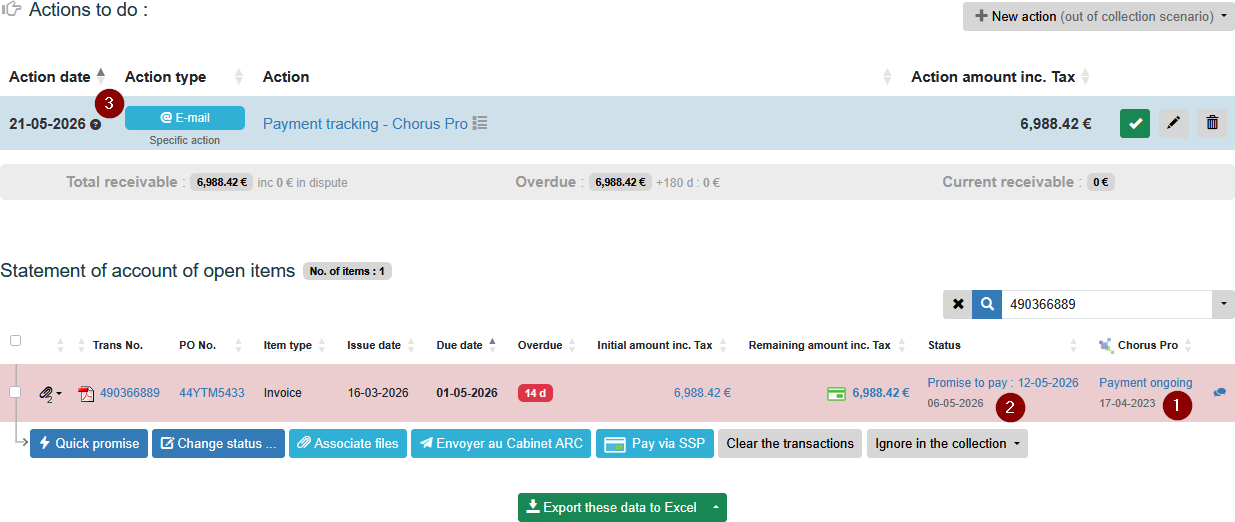Open the New action dropdown button
The height and width of the screenshot is (522, 1235).
coord(1098,16)
